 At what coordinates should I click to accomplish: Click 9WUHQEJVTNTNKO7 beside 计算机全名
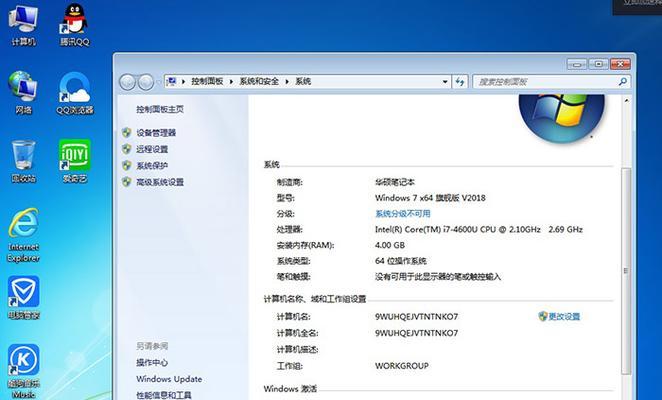pos(416,333)
